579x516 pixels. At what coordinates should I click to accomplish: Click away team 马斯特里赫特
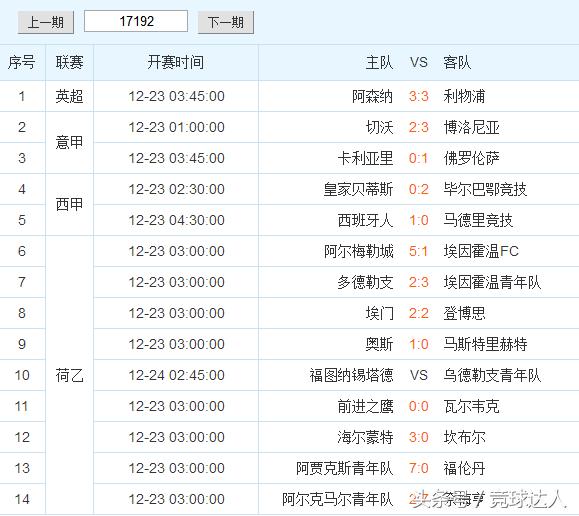click(485, 345)
